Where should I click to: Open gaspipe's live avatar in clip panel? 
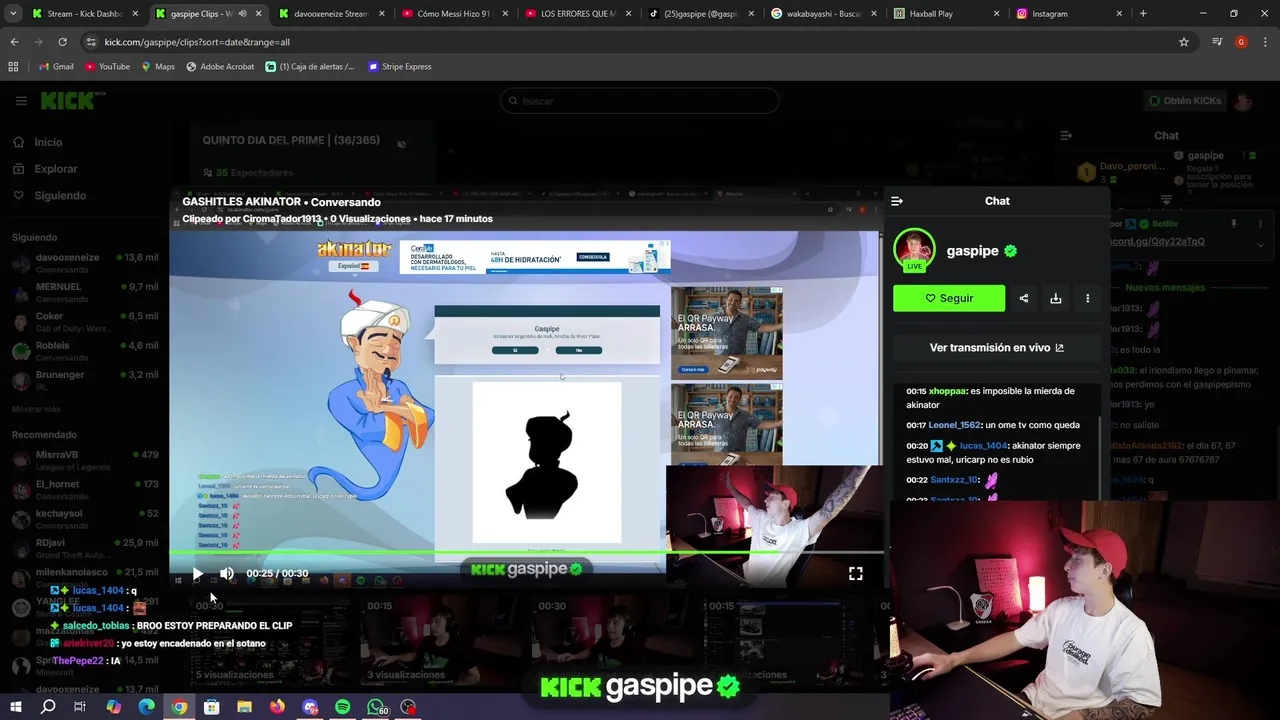914,250
